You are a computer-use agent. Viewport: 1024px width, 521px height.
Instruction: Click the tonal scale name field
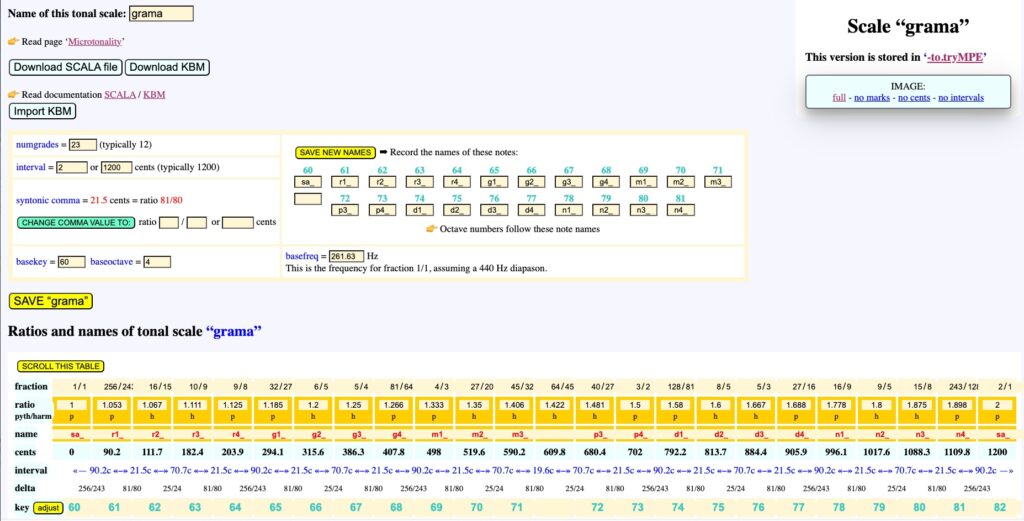point(161,14)
